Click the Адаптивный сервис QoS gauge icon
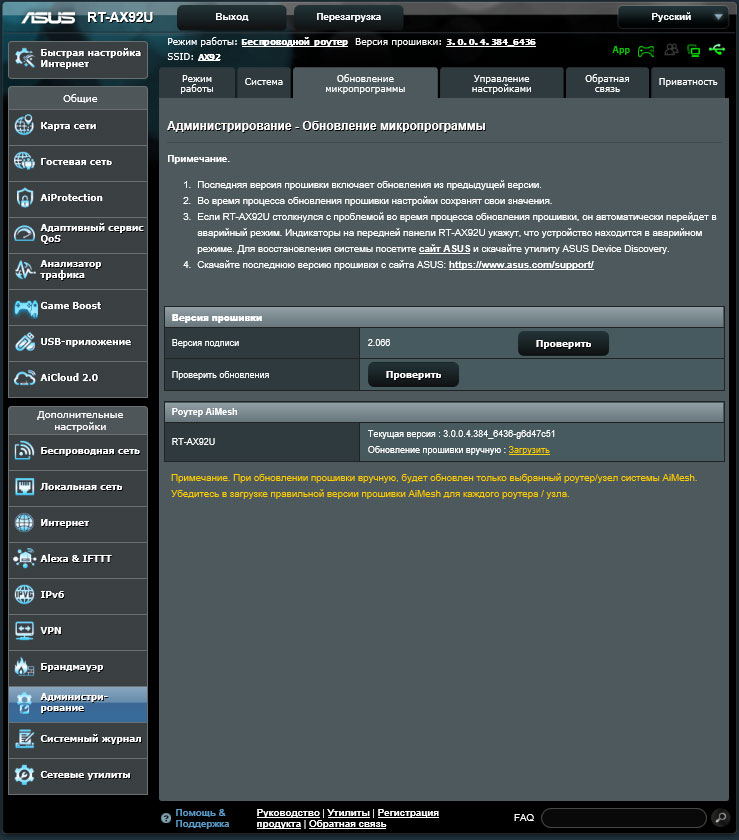This screenshot has width=739, height=840. point(25,234)
